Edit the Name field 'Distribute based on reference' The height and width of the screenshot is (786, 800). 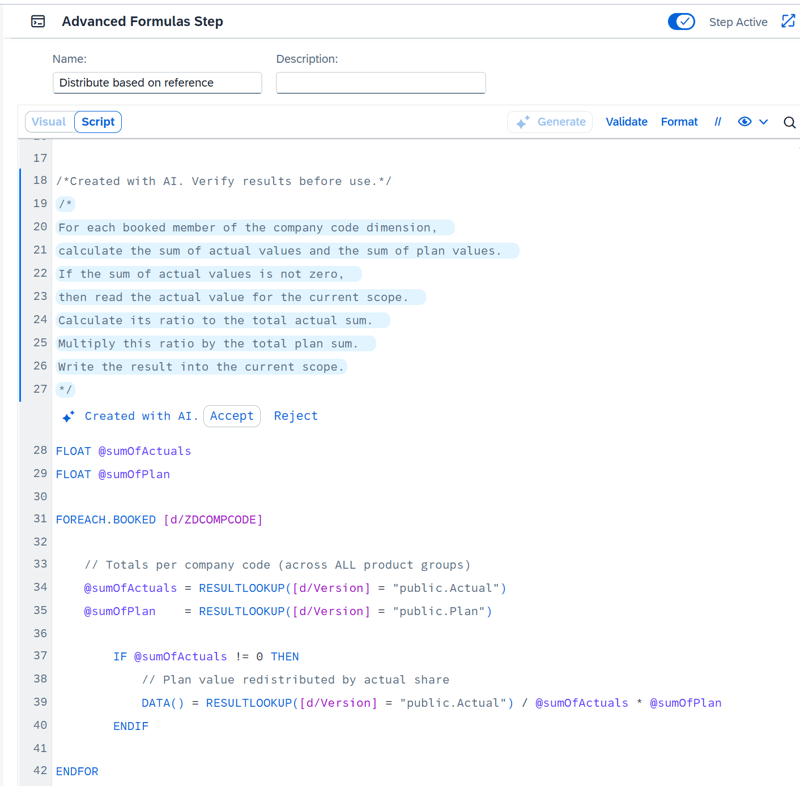tap(157, 83)
